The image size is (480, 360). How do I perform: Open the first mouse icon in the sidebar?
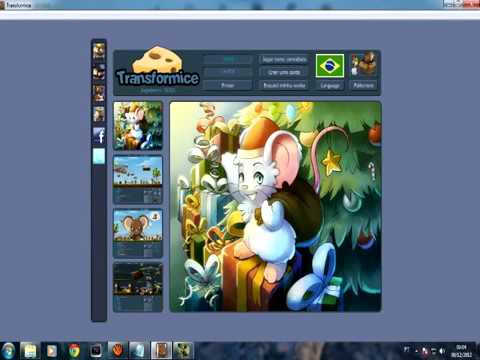tap(99, 51)
